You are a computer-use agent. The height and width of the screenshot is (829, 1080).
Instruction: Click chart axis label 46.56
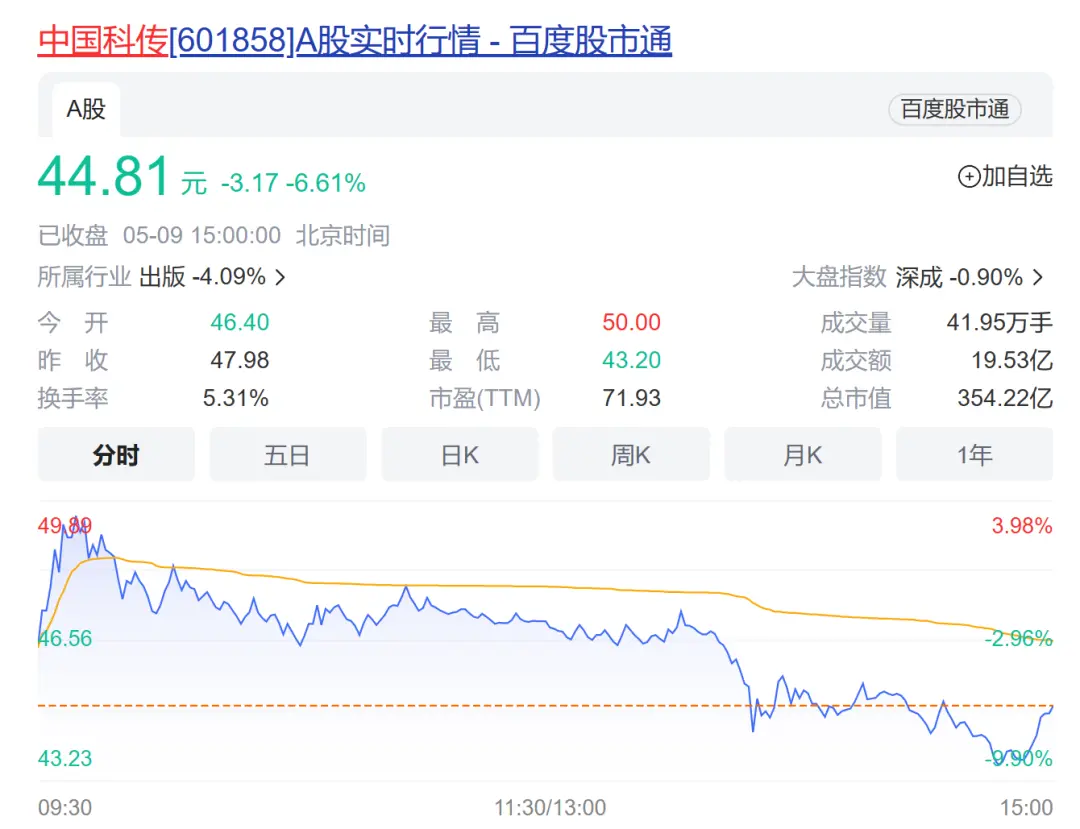65,638
